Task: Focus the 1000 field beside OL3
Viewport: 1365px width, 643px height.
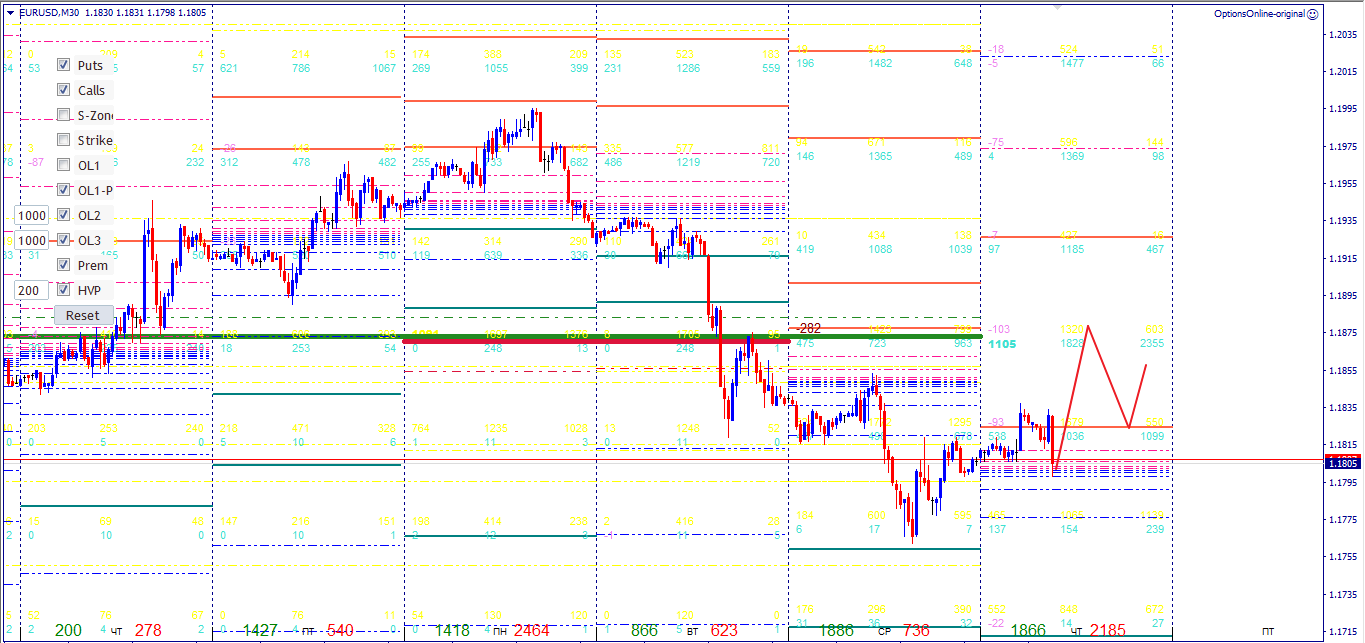Action: click(x=32, y=240)
